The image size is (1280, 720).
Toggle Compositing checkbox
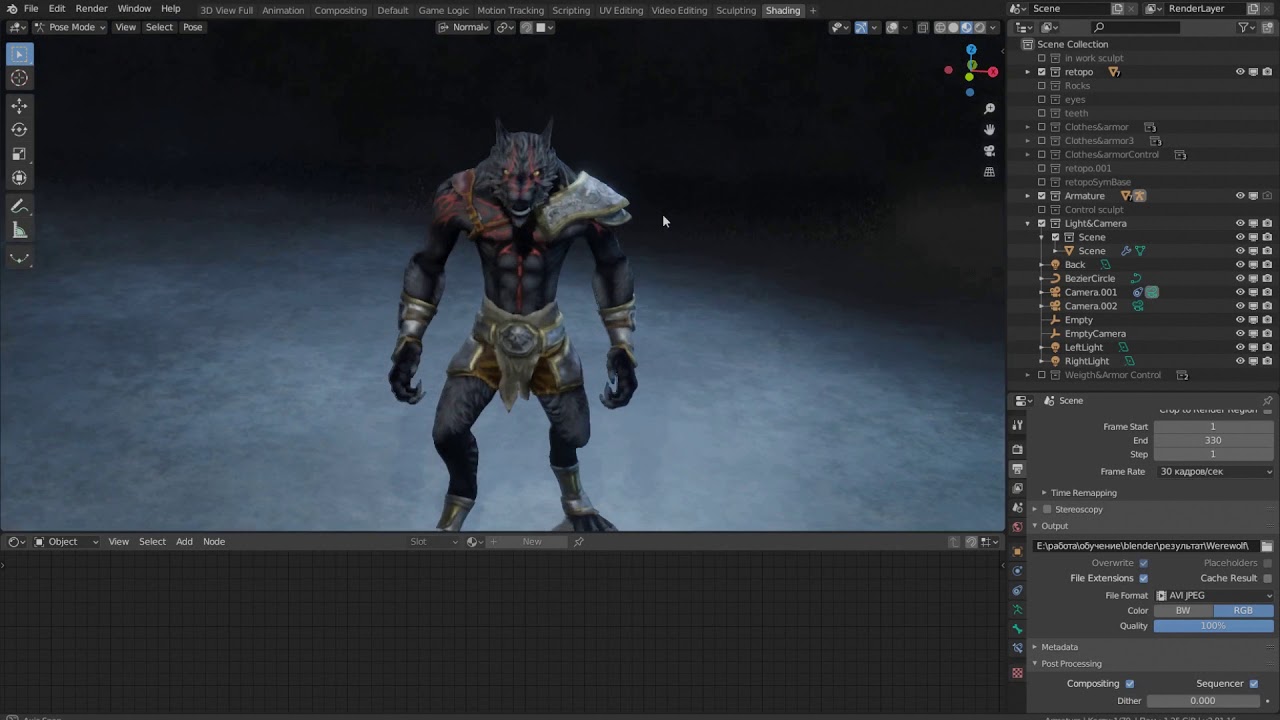click(x=1129, y=684)
